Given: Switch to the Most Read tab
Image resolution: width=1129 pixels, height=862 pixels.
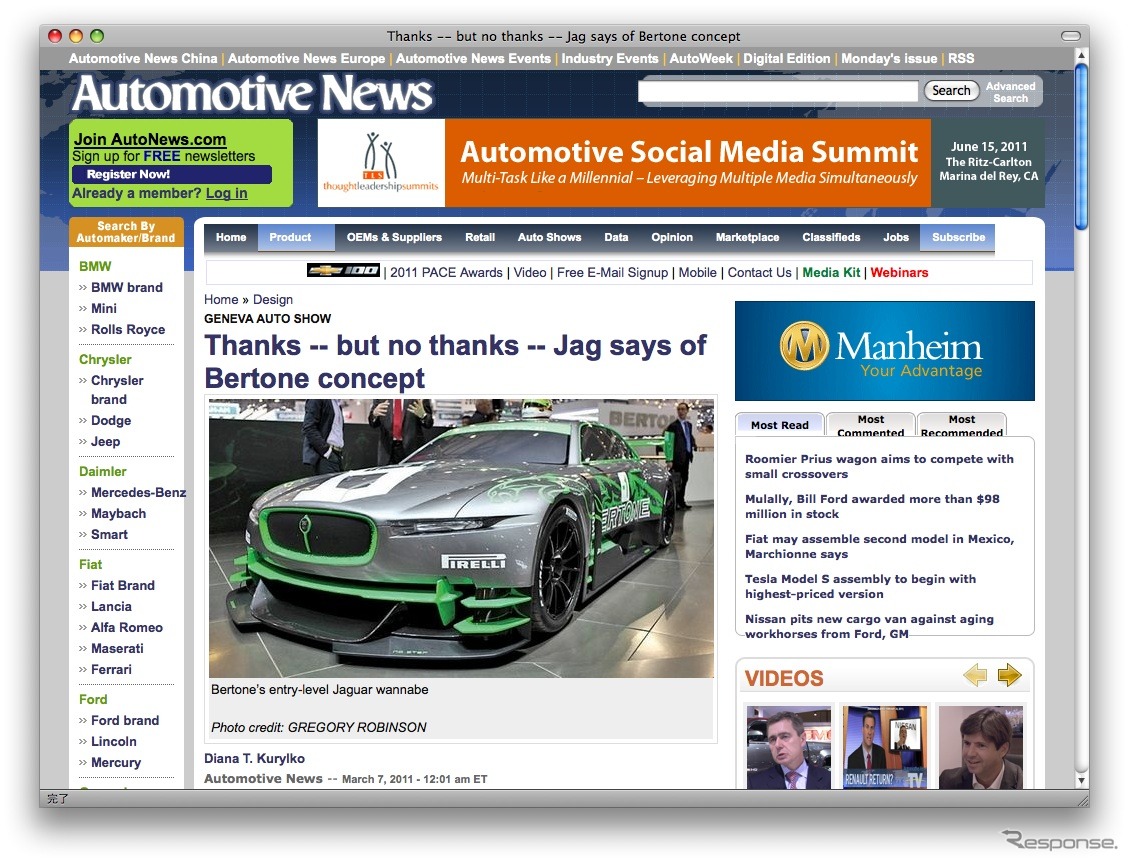Looking at the screenshot, I should point(780,425).
